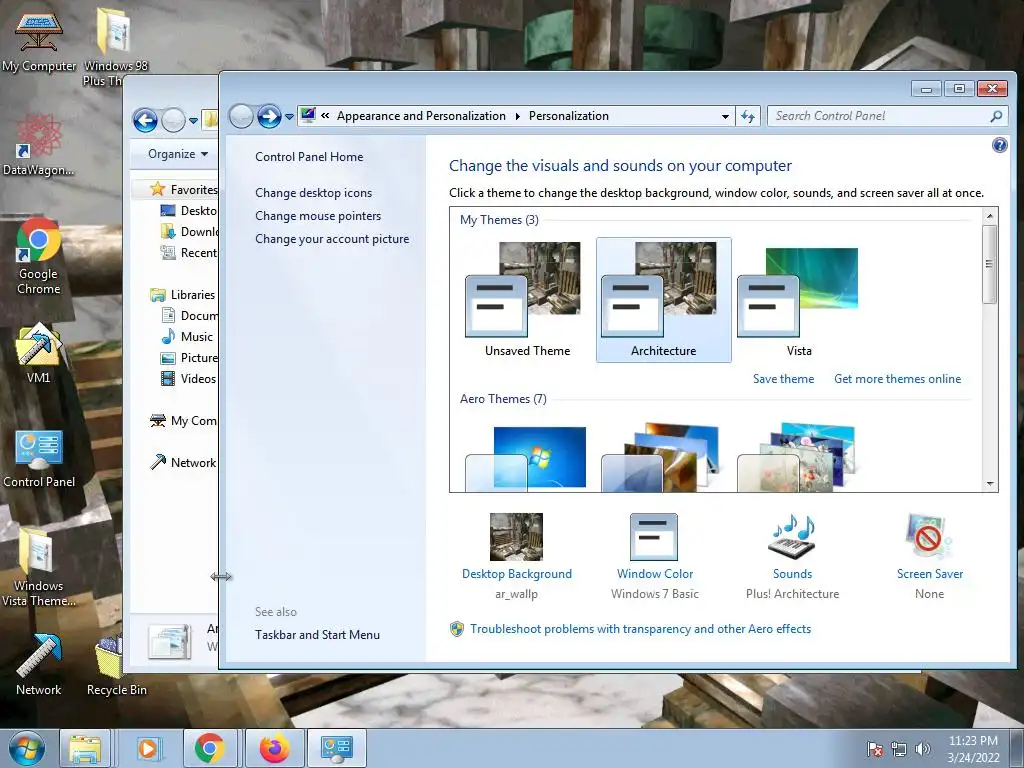
Task: Select Videos in Explorer navigation pane
Action: point(189,379)
